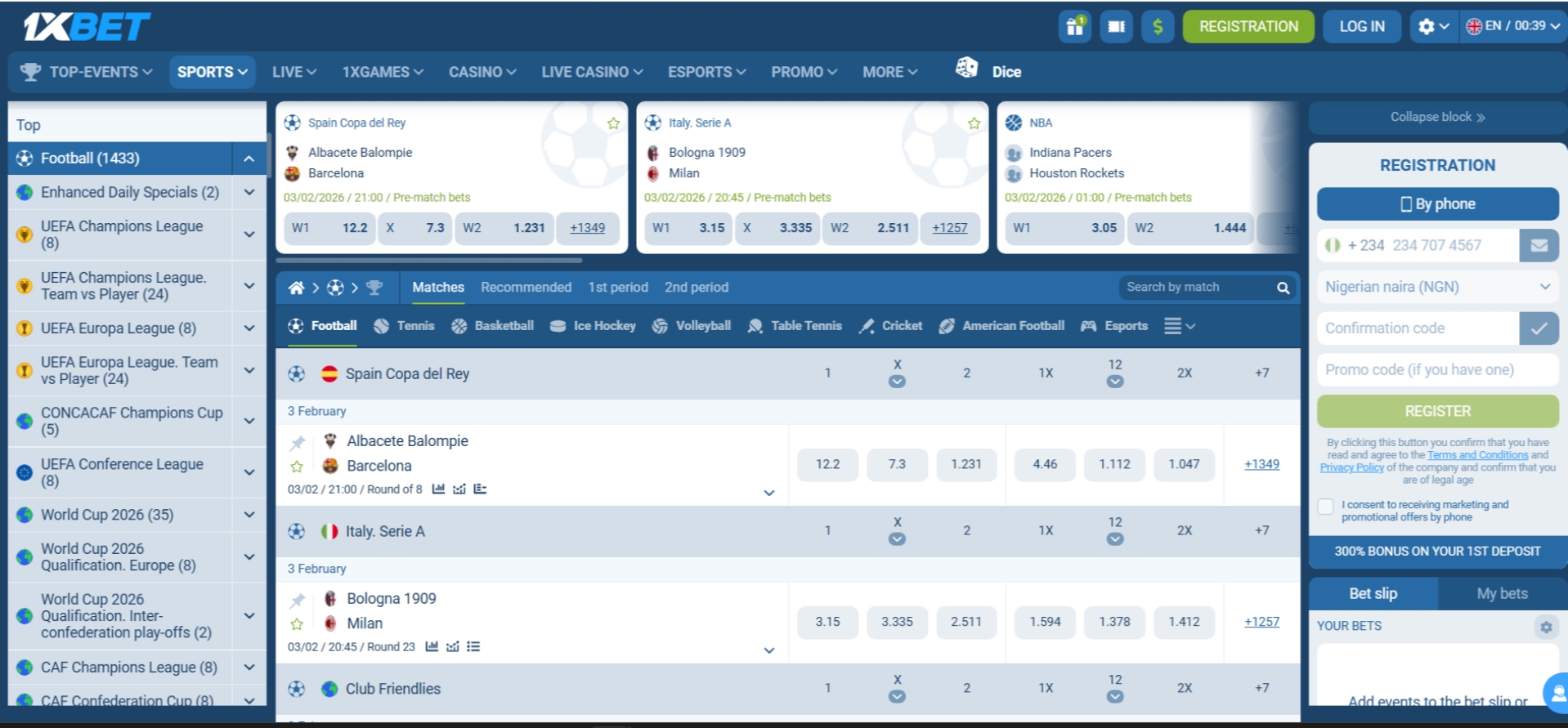Click the dollar sign payments icon
This screenshot has height=728, width=1568.
click(x=1157, y=27)
